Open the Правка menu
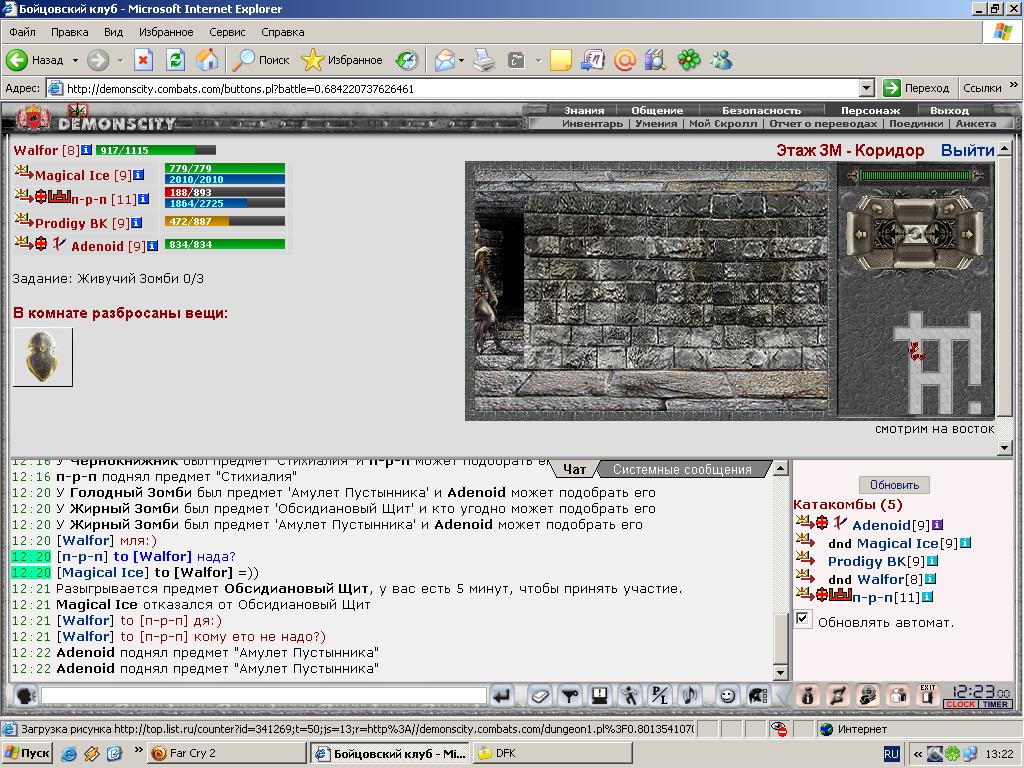Image resolution: width=1024 pixels, height=768 pixels. pyautogui.click(x=69, y=32)
